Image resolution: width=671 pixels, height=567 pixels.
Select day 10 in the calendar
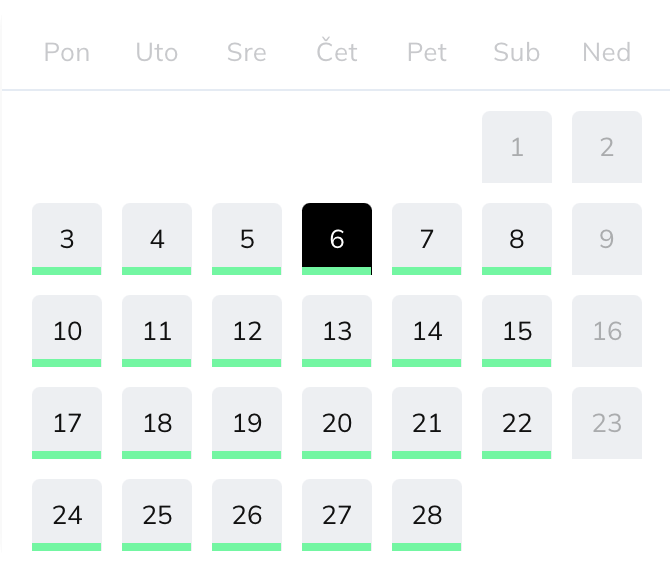(67, 331)
